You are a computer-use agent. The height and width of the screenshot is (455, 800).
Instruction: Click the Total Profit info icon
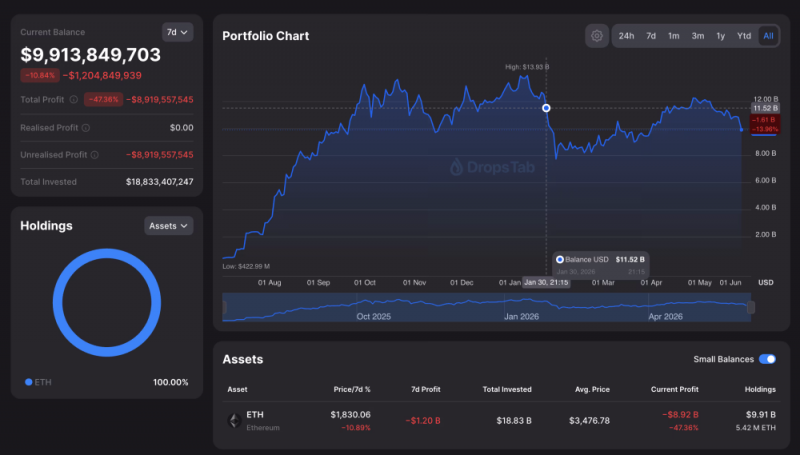73,99
